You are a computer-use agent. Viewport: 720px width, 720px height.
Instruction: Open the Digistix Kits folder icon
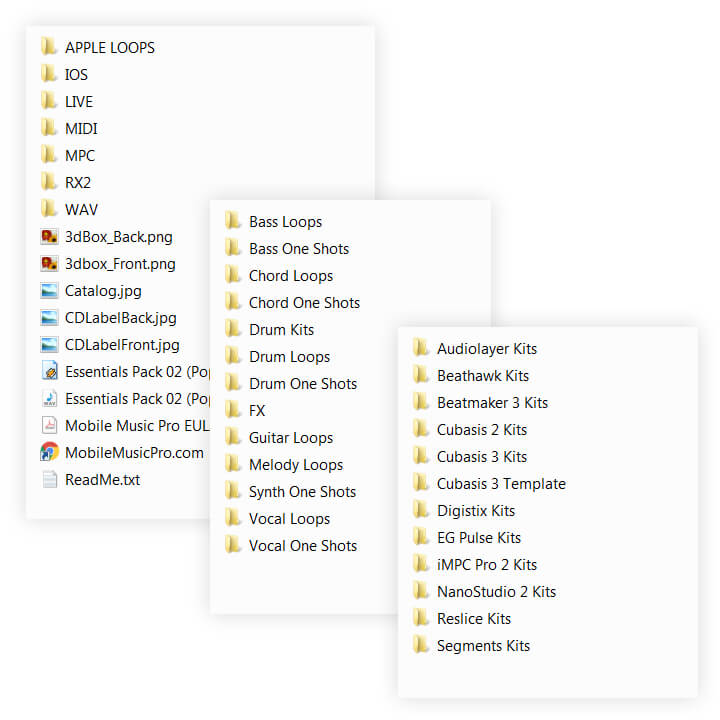pyautogui.click(x=421, y=510)
